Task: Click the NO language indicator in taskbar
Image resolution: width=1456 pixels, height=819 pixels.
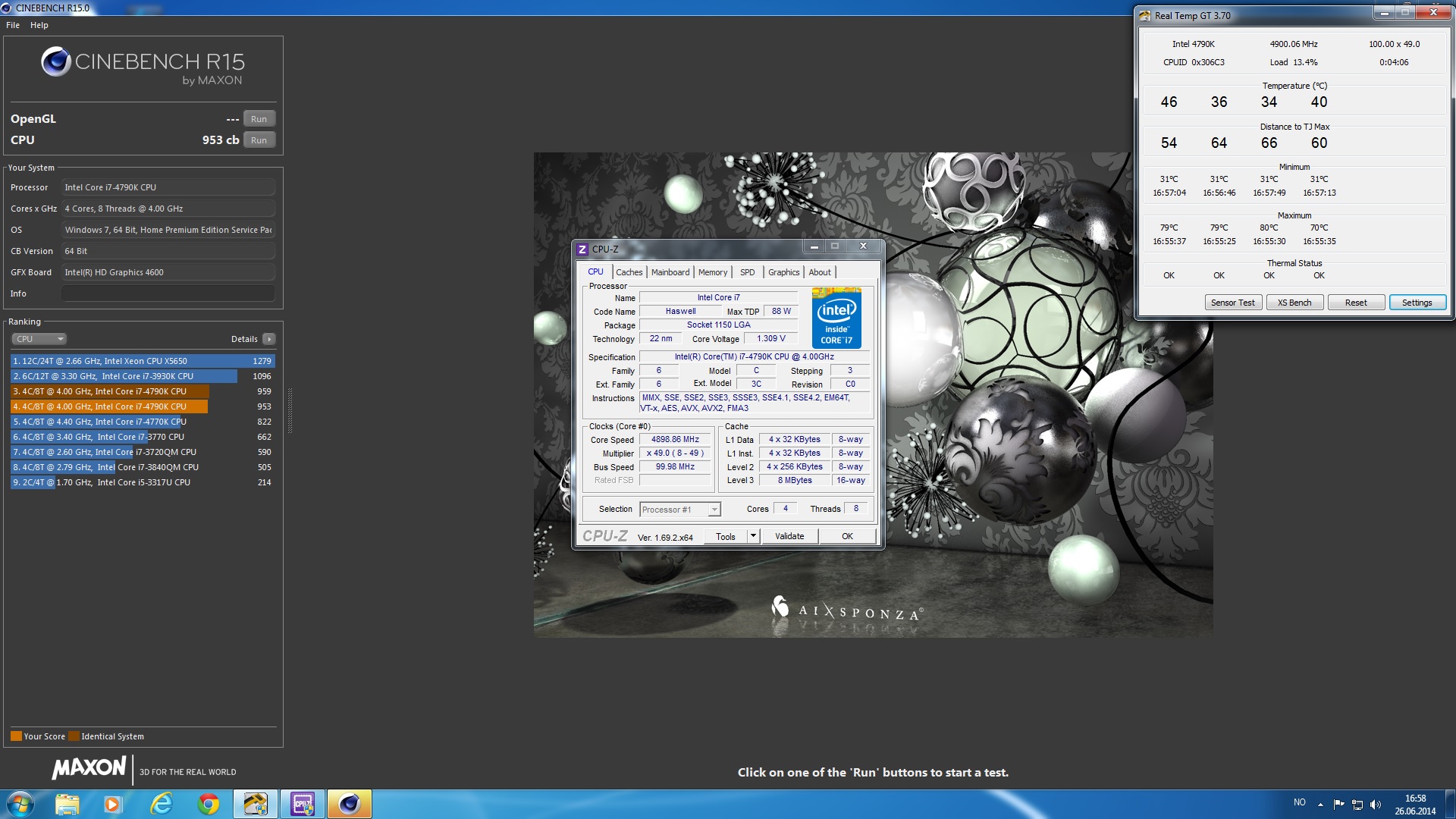Action: tap(1300, 802)
